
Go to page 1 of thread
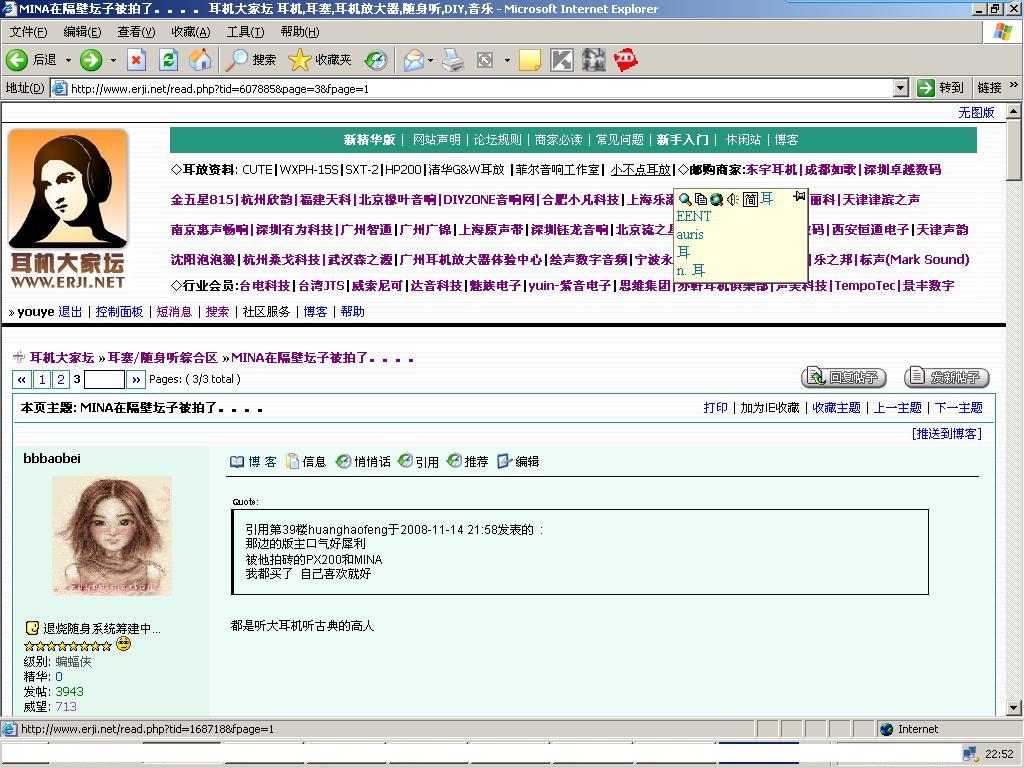click(42, 379)
